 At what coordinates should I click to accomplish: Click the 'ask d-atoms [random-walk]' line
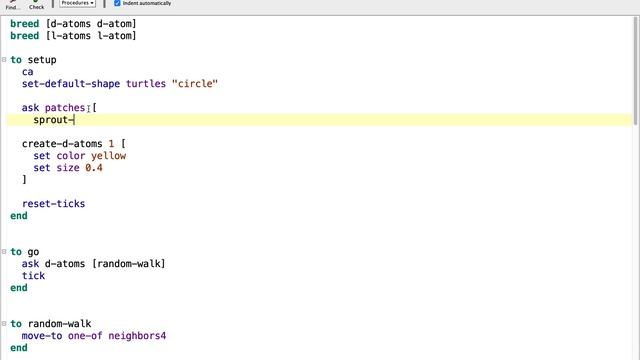coord(93,264)
